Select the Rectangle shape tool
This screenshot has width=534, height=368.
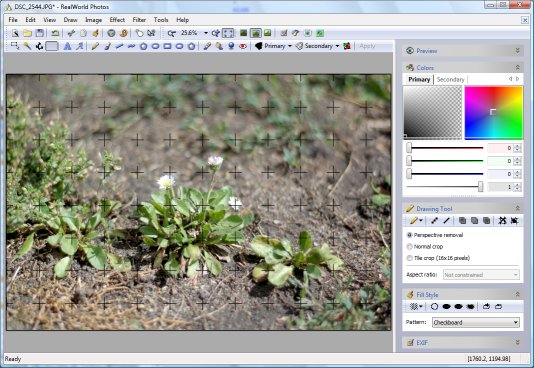click(167, 46)
